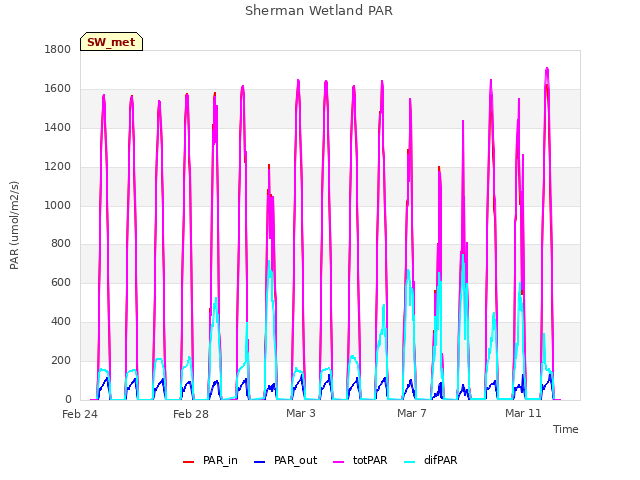Select the chart title Sherman Wetland PAR

click(319, 11)
